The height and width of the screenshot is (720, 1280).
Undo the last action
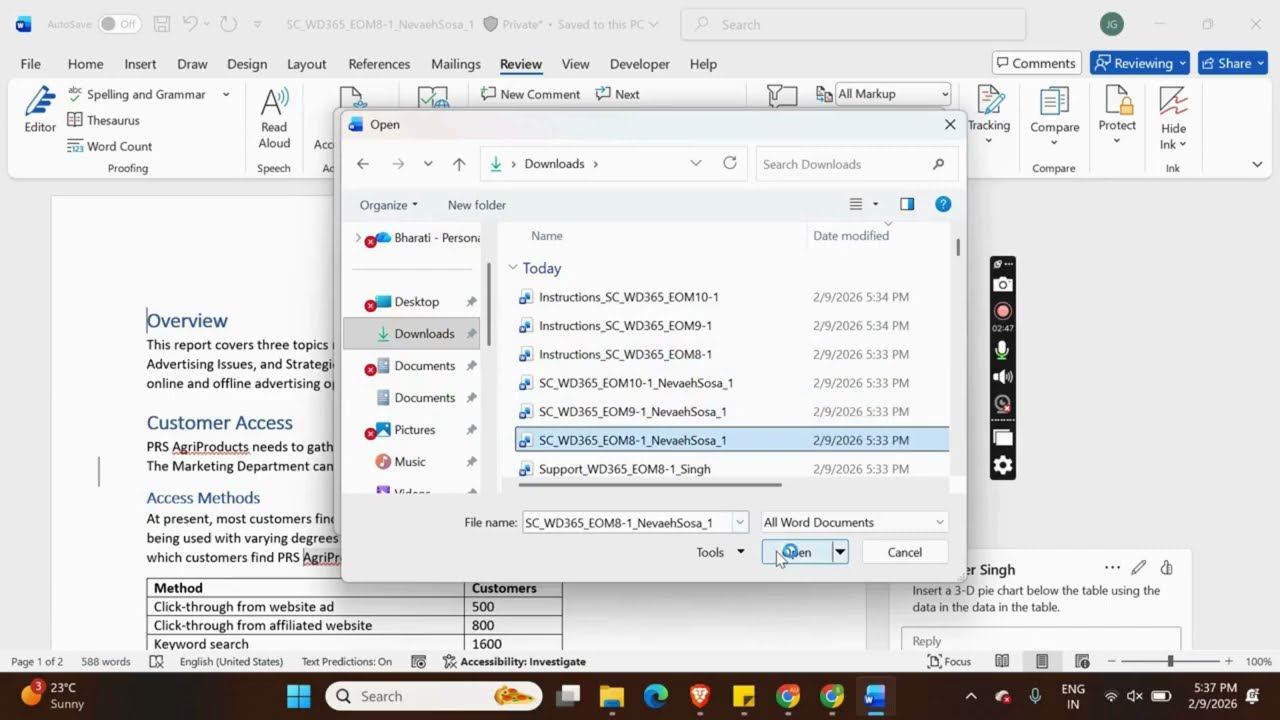pyautogui.click(x=192, y=24)
